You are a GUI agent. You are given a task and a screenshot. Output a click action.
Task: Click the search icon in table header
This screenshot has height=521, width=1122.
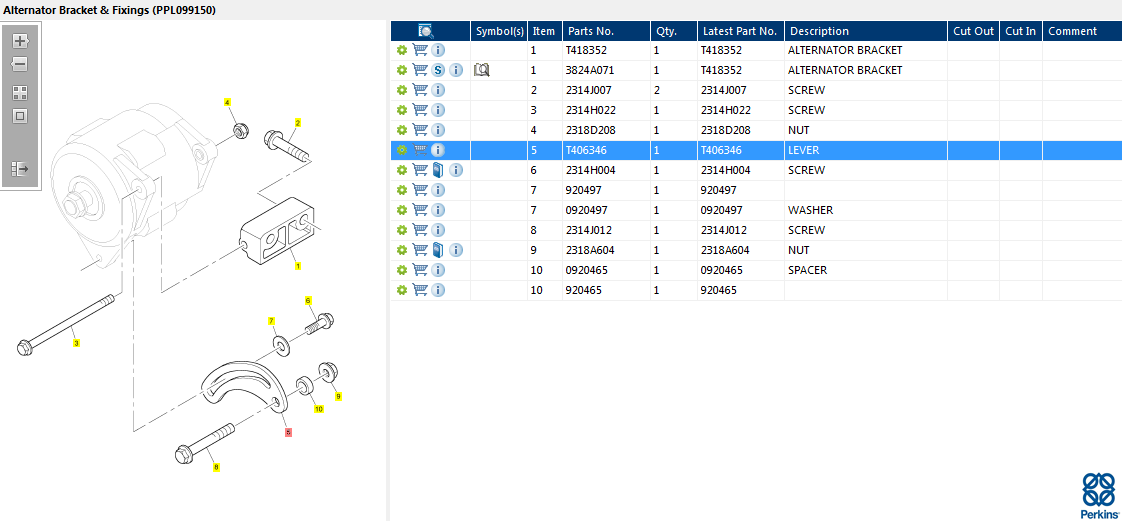pos(426,31)
